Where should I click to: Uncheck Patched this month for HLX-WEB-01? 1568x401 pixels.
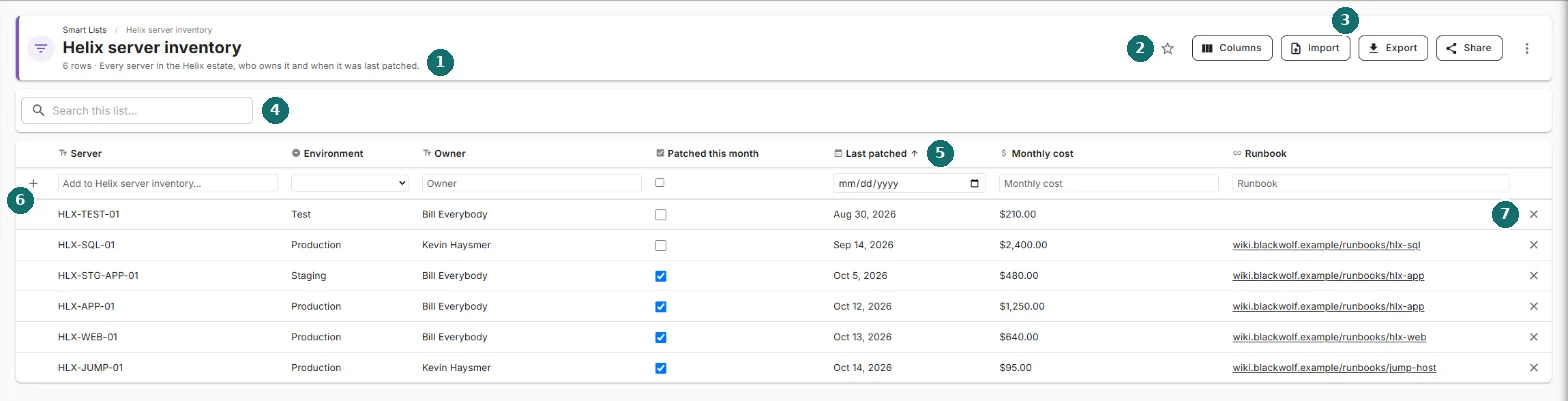pyautogui.click(x=660, y=337)
